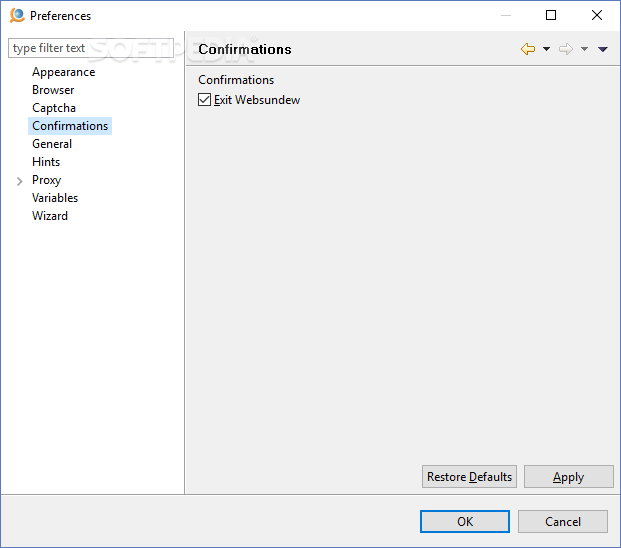This screenshot has width=621, height=548.
Task: Select Wizard in preferences tree
Action: (50, 216)
